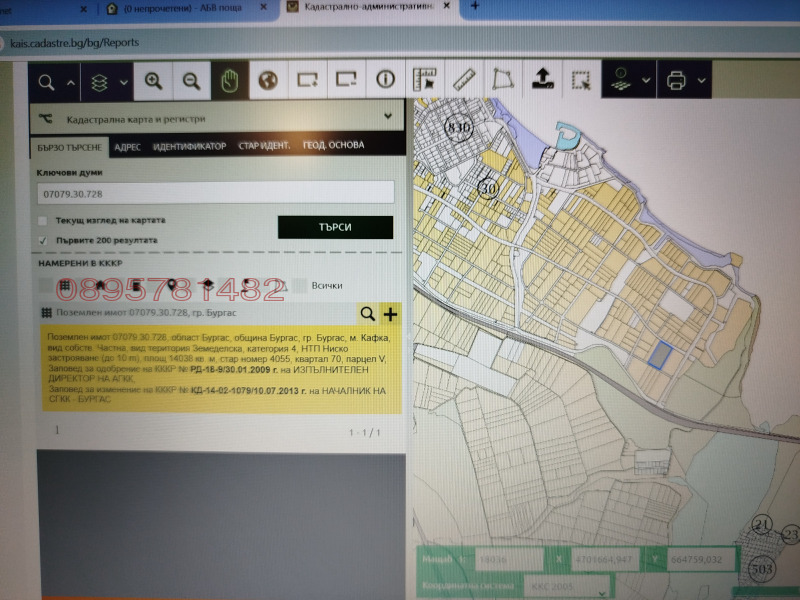Toggle the 'Всички' results filter checkbox

pyautogui.click(x=296, y=286)
